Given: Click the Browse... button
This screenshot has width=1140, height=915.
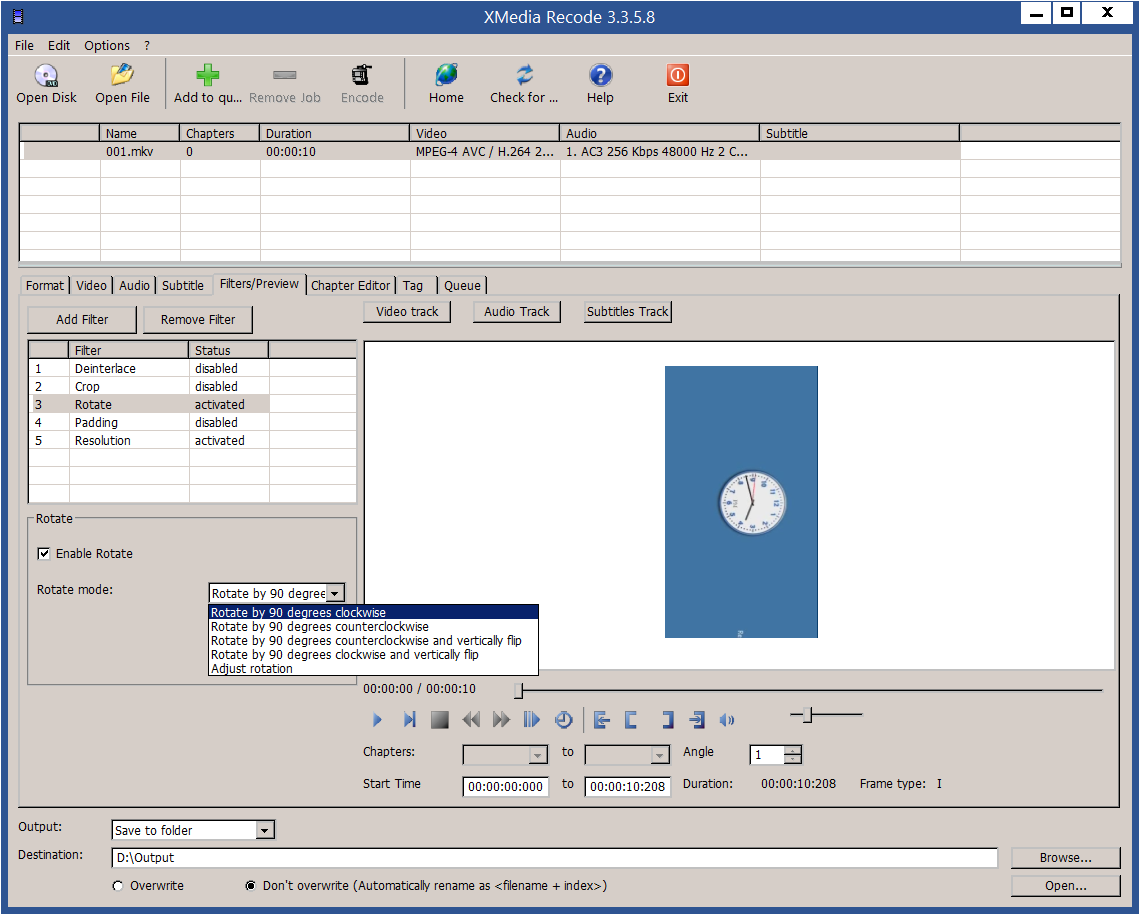Looking at the screenshot, I should coord(1066,858).
